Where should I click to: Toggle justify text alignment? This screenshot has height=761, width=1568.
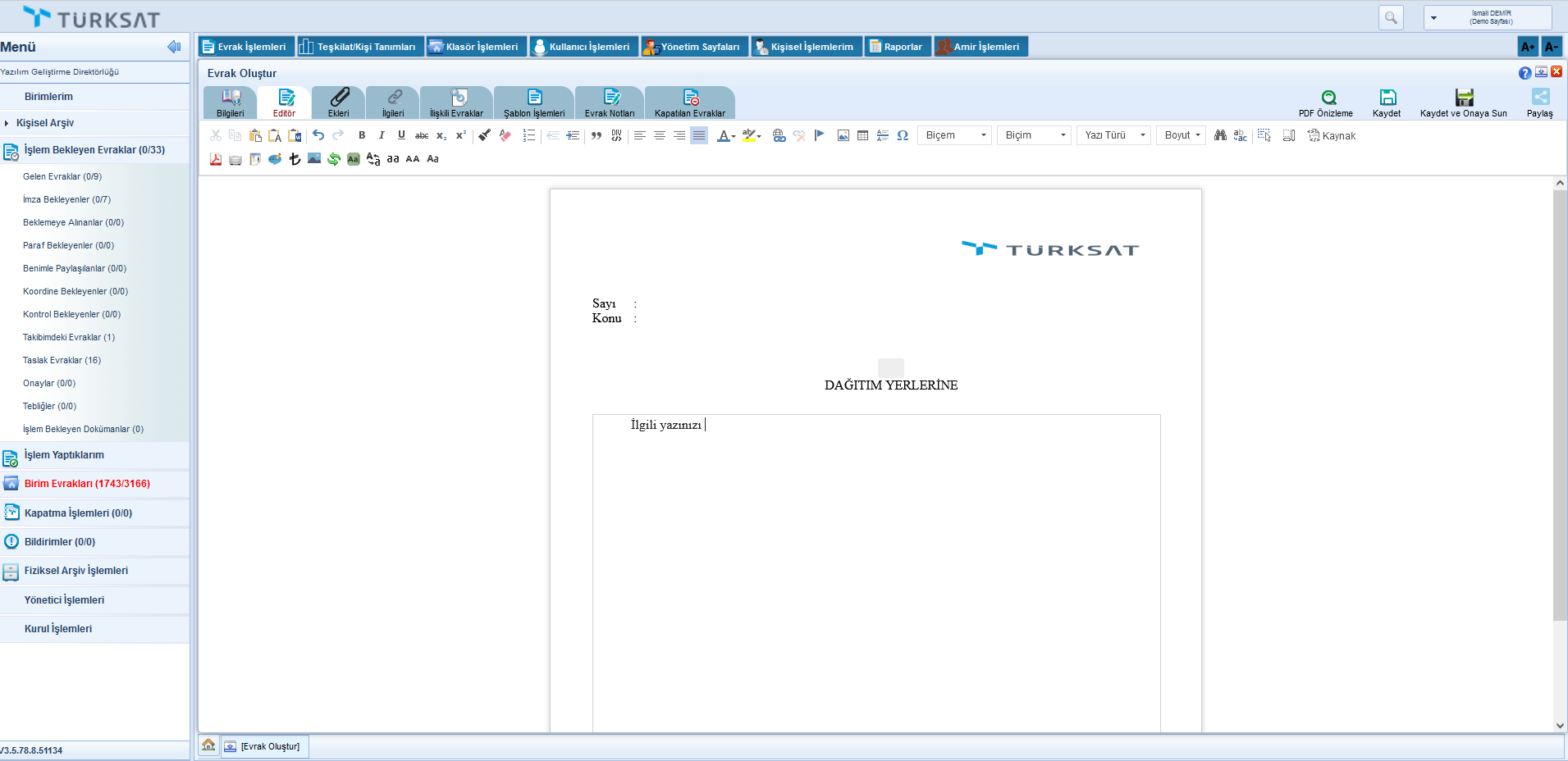699,135
